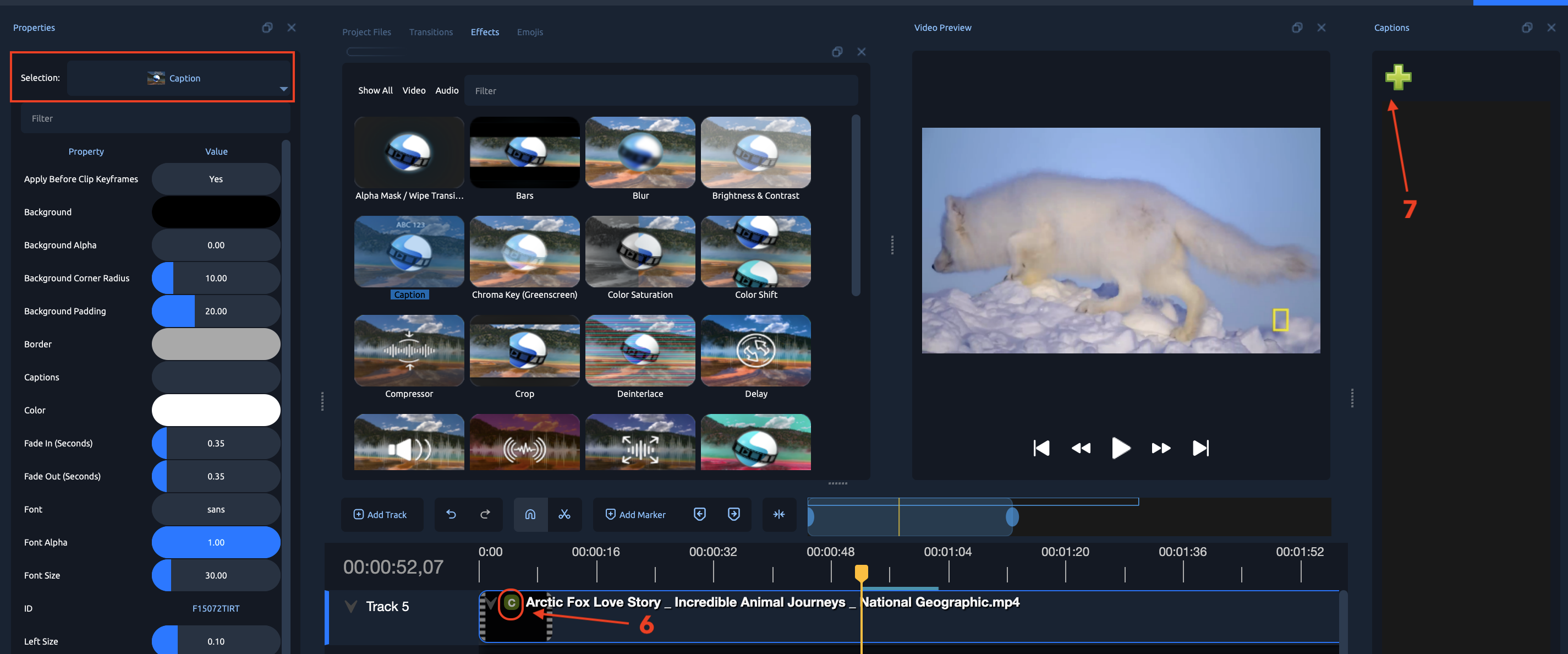This screenshot has width=1568, height=654.
Task: Click the redo arrow icon
Action: click(485, 515)
